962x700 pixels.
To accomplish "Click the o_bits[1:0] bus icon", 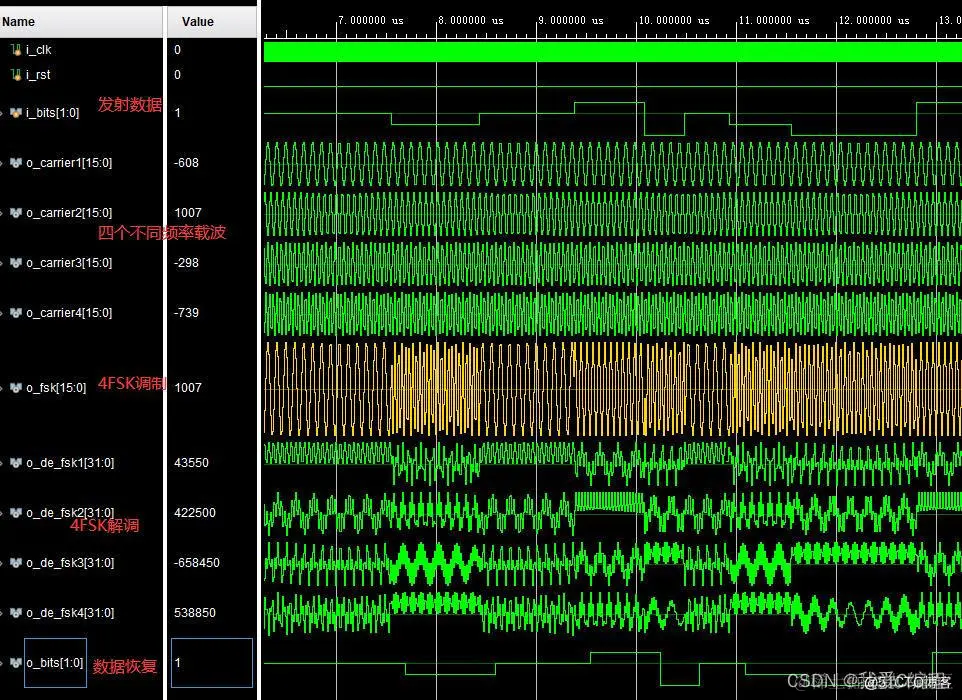I will click(16, 663).
